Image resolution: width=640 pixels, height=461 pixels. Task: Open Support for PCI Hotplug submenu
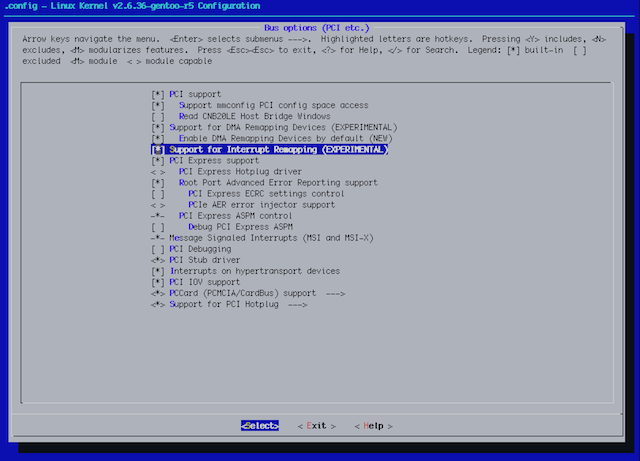tap(229, 304)
